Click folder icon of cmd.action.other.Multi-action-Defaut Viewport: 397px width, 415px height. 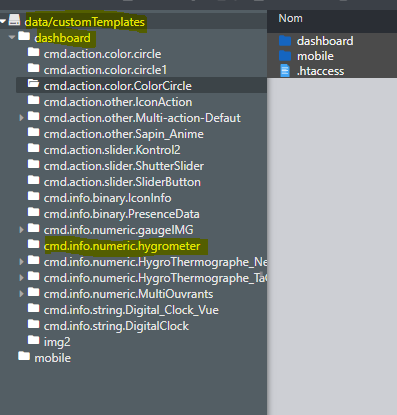(x=33, y=116)
